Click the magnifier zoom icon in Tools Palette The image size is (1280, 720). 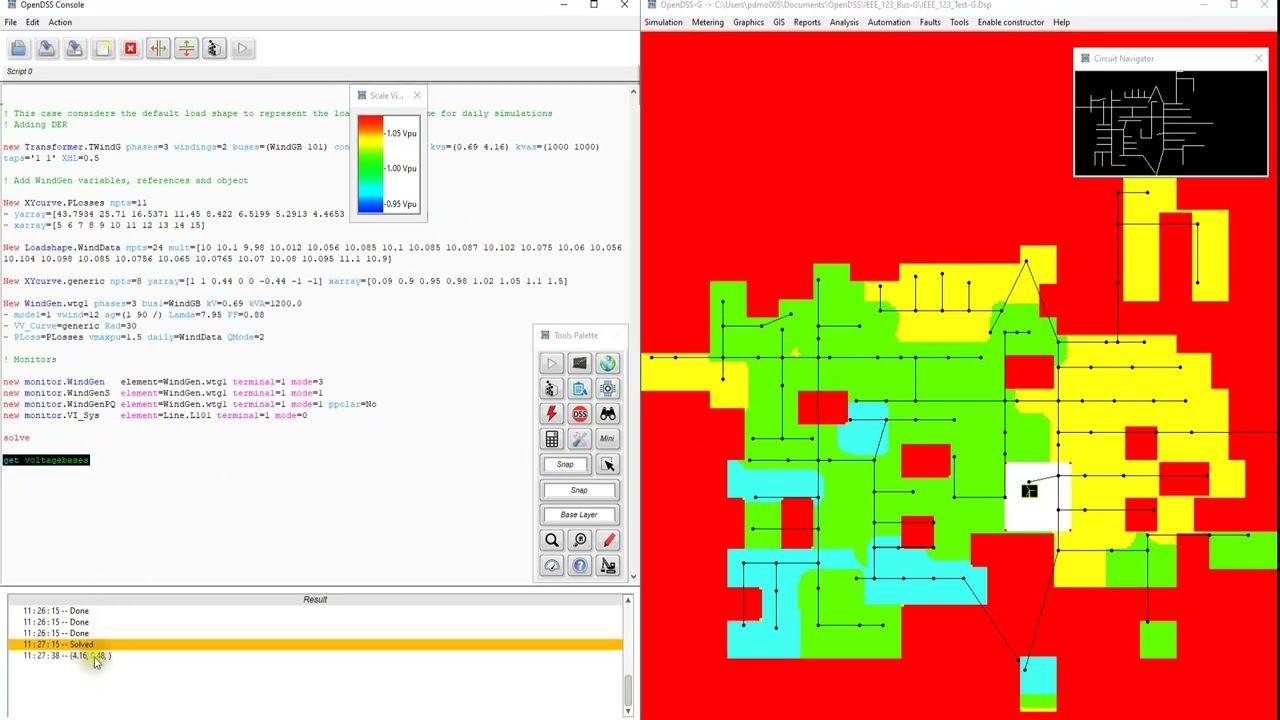click(x=551, y=540)
